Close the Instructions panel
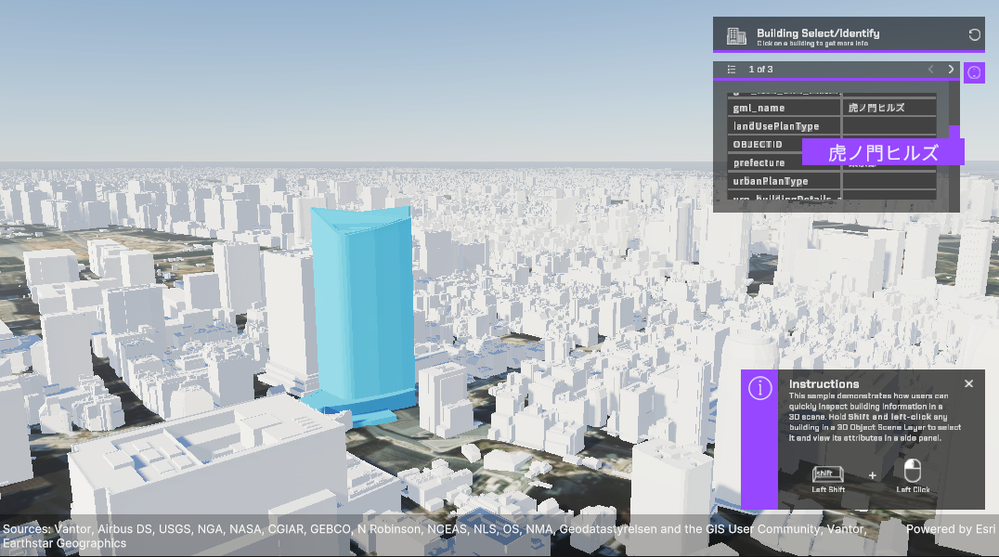Viewport: 999px width, 557px height. tap(969, 384)
